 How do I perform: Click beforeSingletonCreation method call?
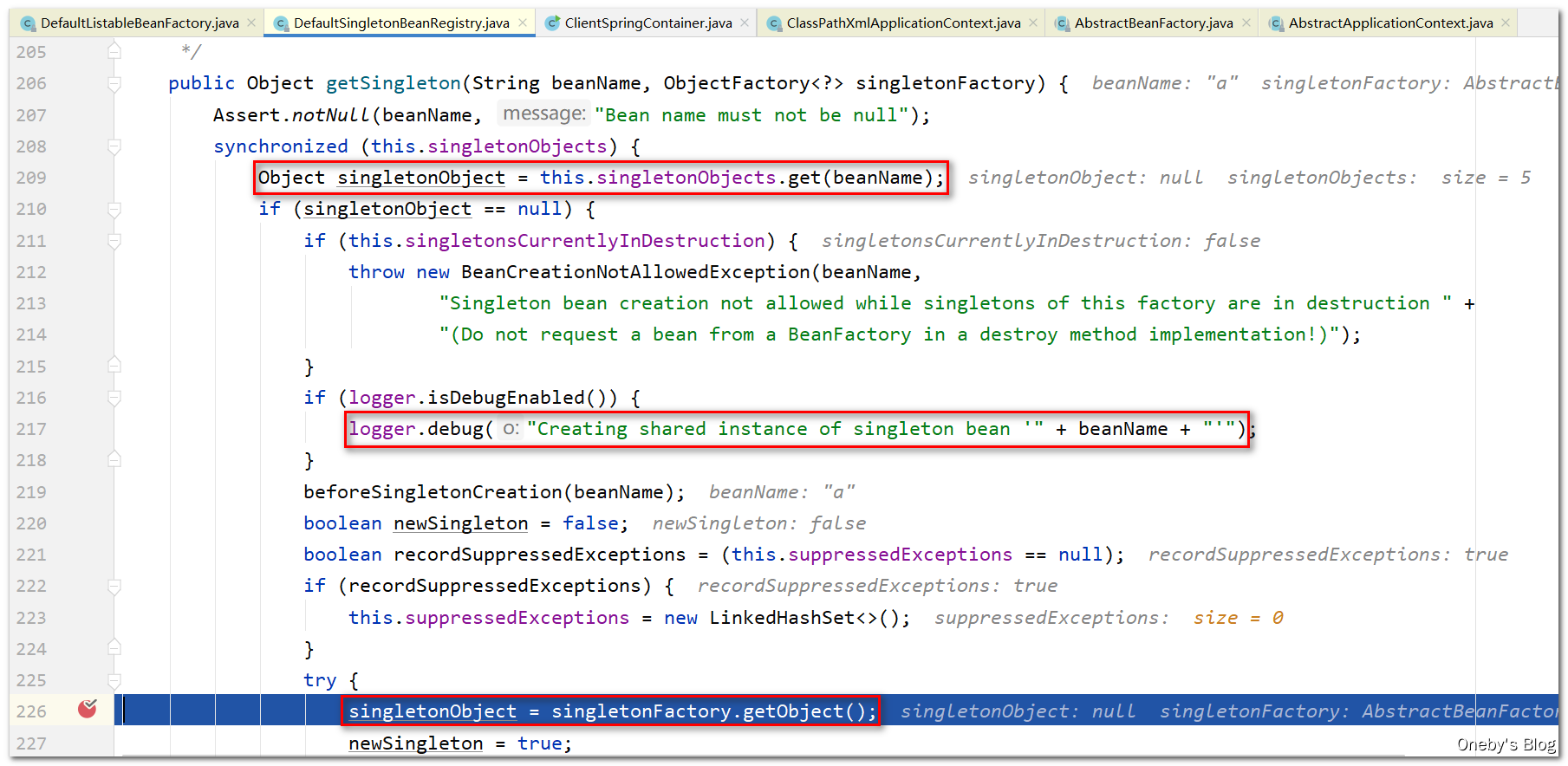[x=433, y=492]
